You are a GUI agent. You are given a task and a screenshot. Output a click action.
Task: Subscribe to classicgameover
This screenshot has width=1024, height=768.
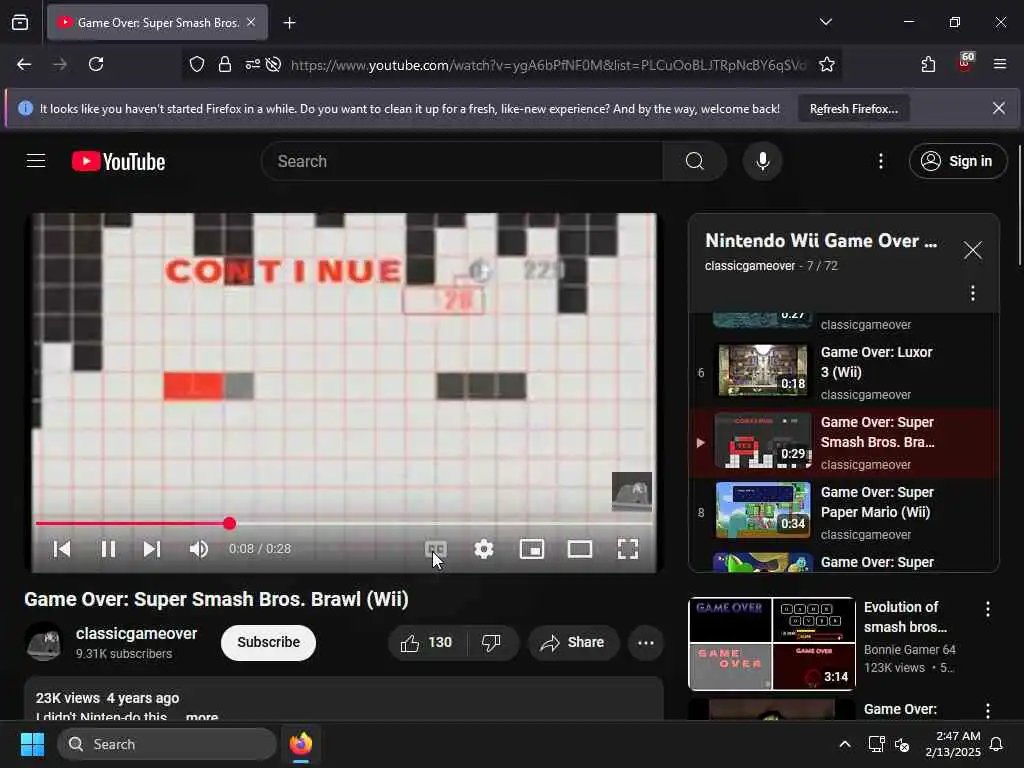coord(268,643)
